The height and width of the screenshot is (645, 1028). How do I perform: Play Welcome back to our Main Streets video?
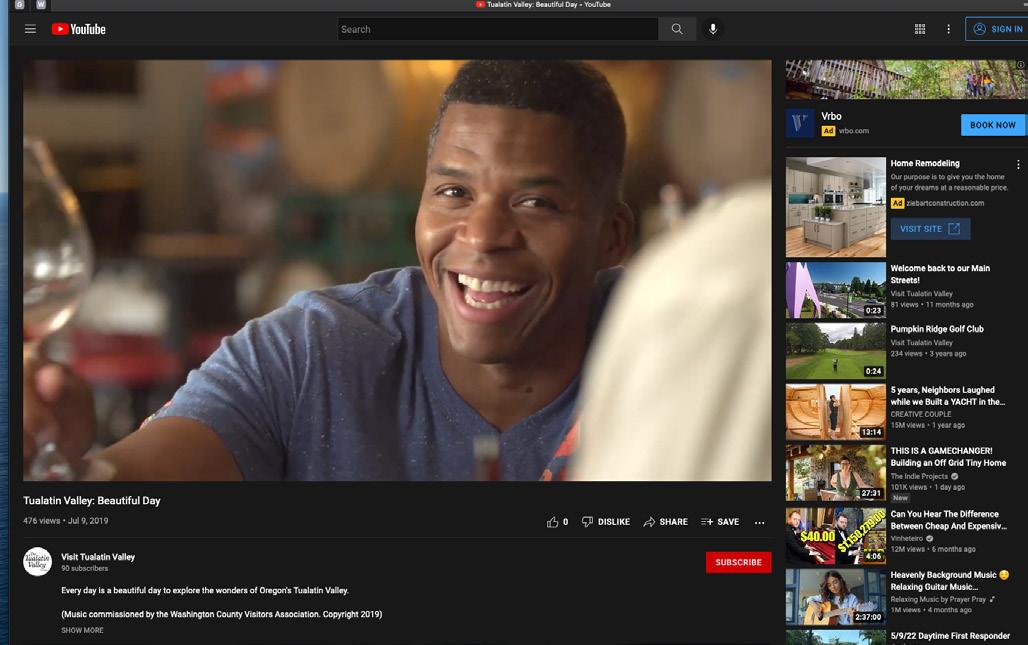[x=836, y=290]
